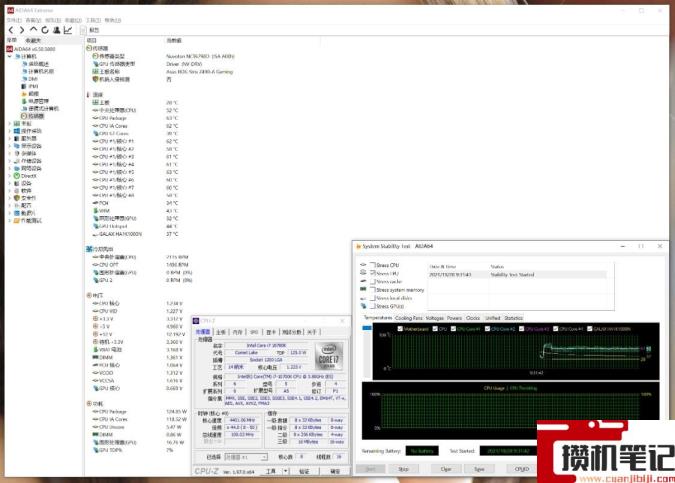Open the CPU-Z Memory (内存) tab
The width and height of the screenshot is (675, 483).
[x=238, y=332]
